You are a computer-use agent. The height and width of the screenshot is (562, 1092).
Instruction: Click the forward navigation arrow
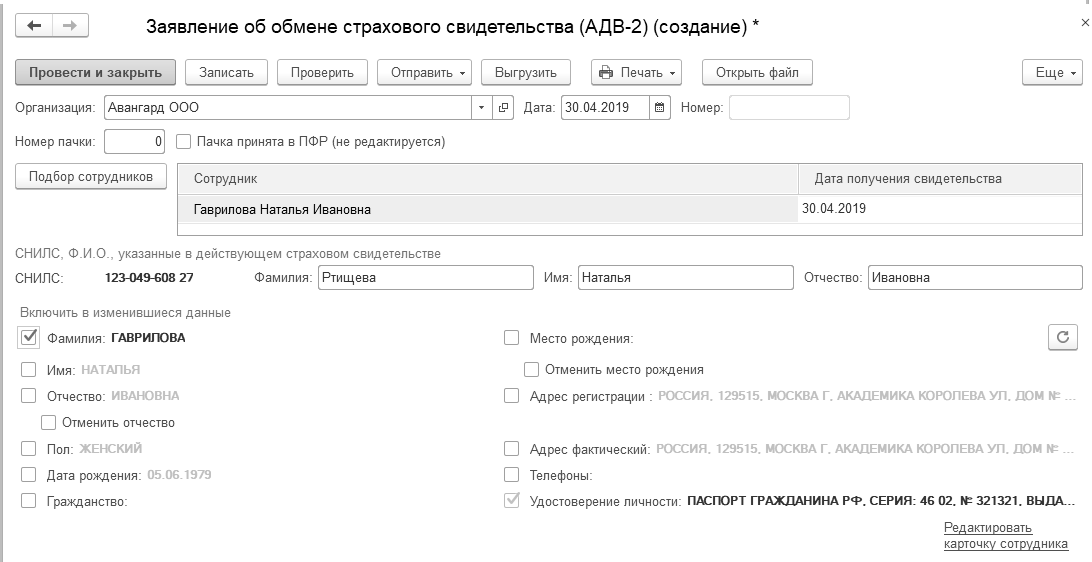click(x=69, y=26)
